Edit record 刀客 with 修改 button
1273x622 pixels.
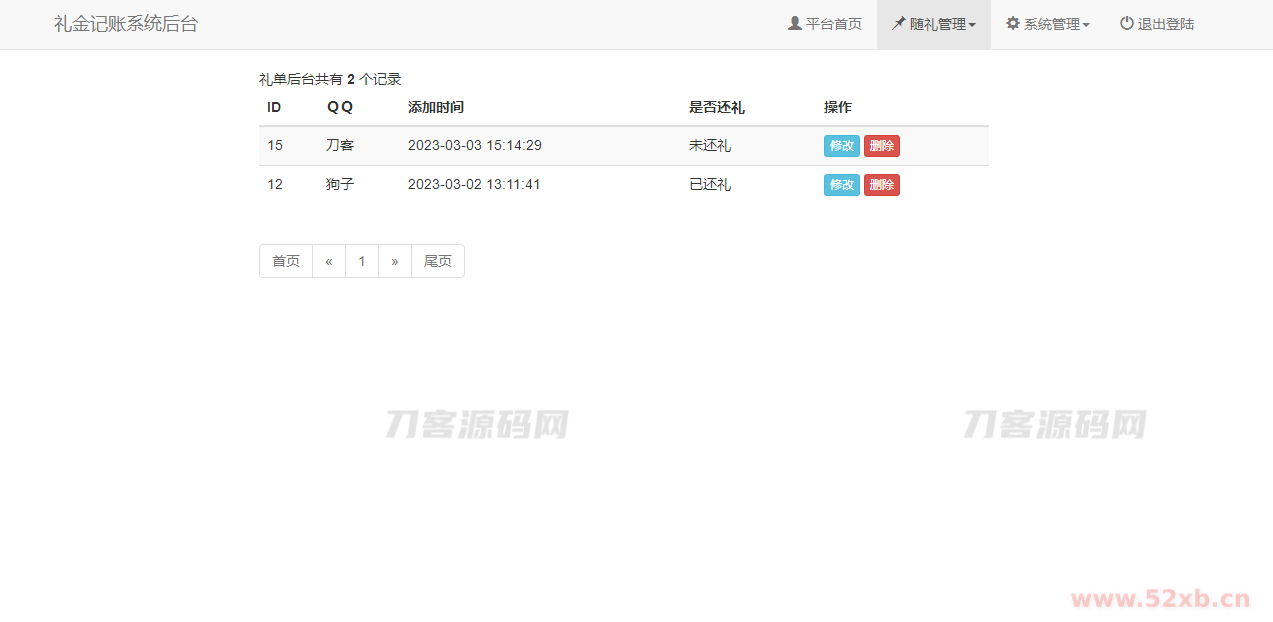pyautogui.click(x=841, y=146)
